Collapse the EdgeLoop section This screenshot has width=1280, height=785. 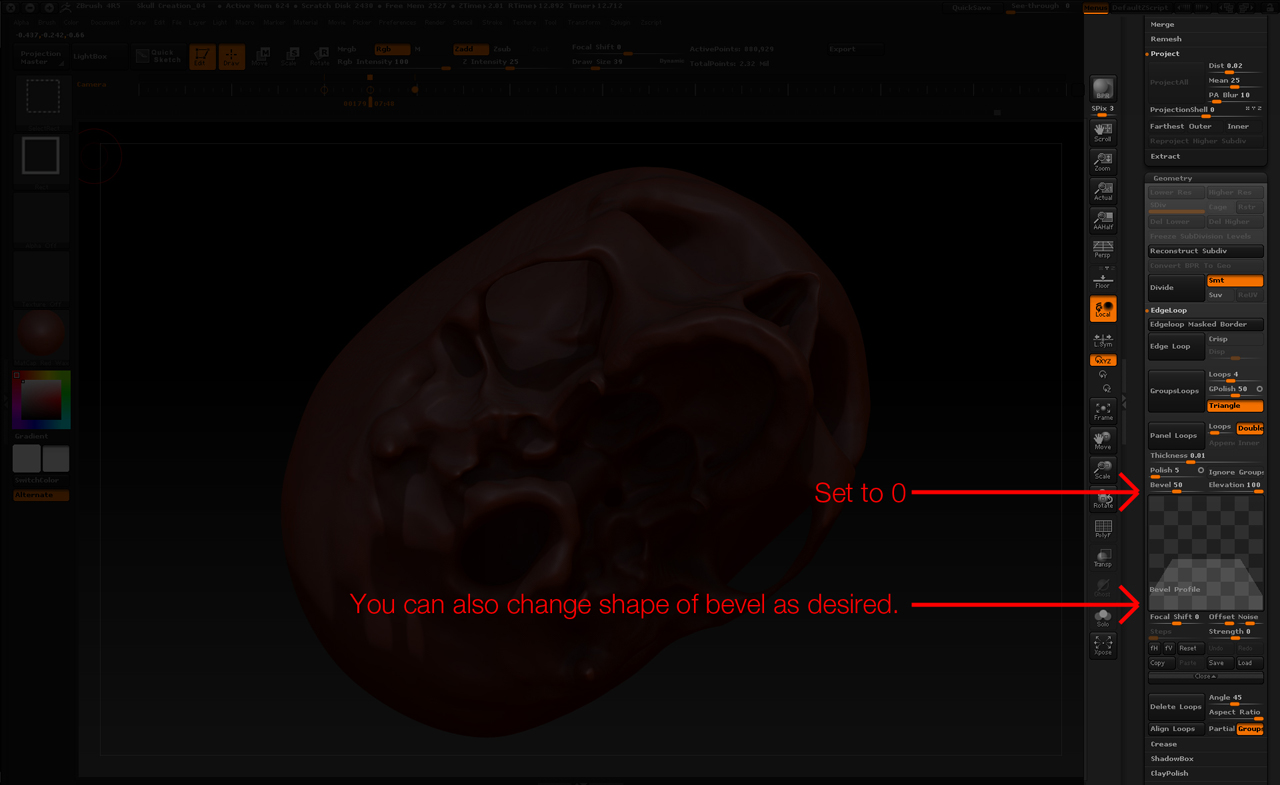tap(1168, 311)
